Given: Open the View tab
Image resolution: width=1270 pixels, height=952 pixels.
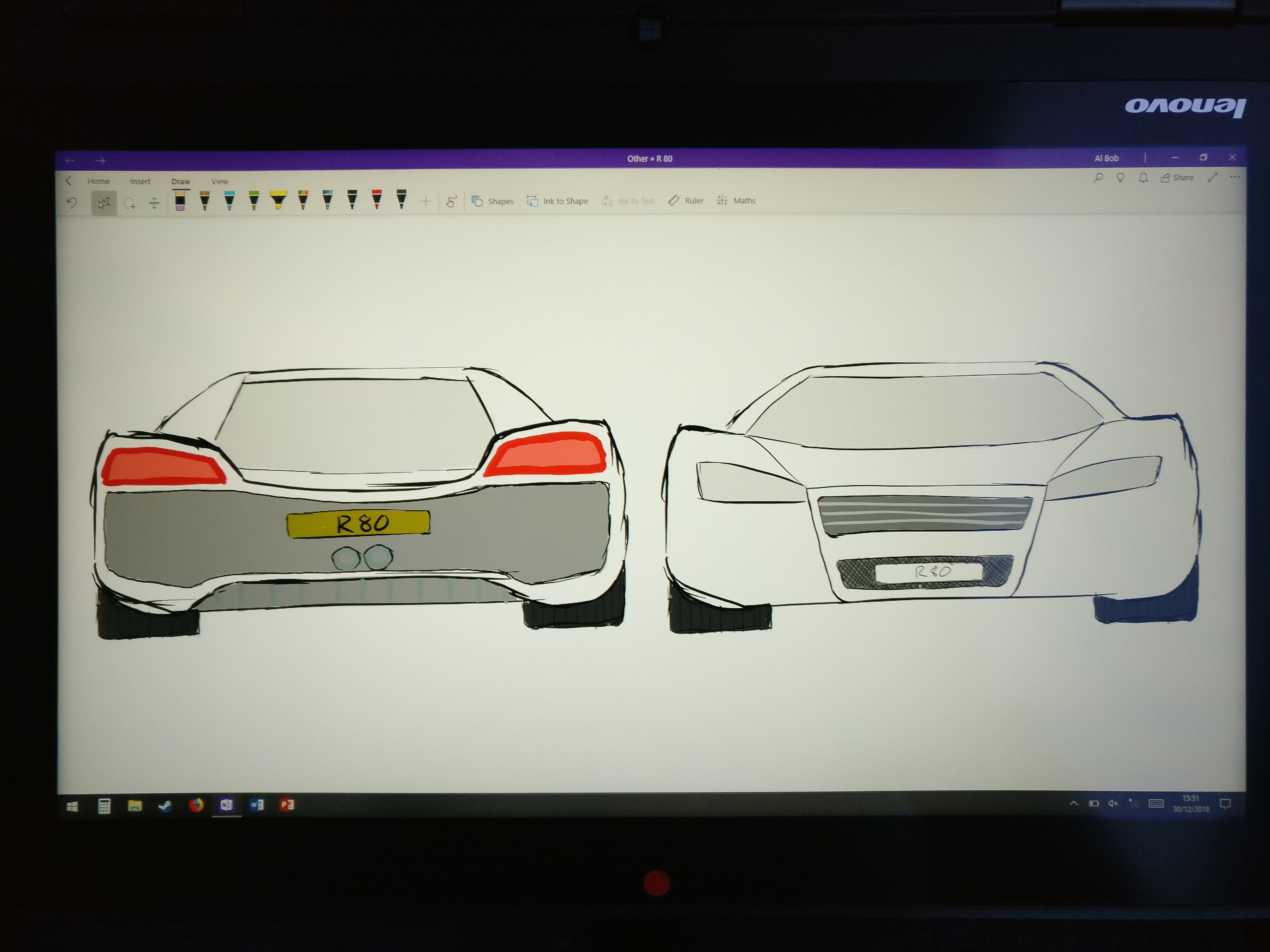Looking at the screenshot, I should (x=219, y=181).
